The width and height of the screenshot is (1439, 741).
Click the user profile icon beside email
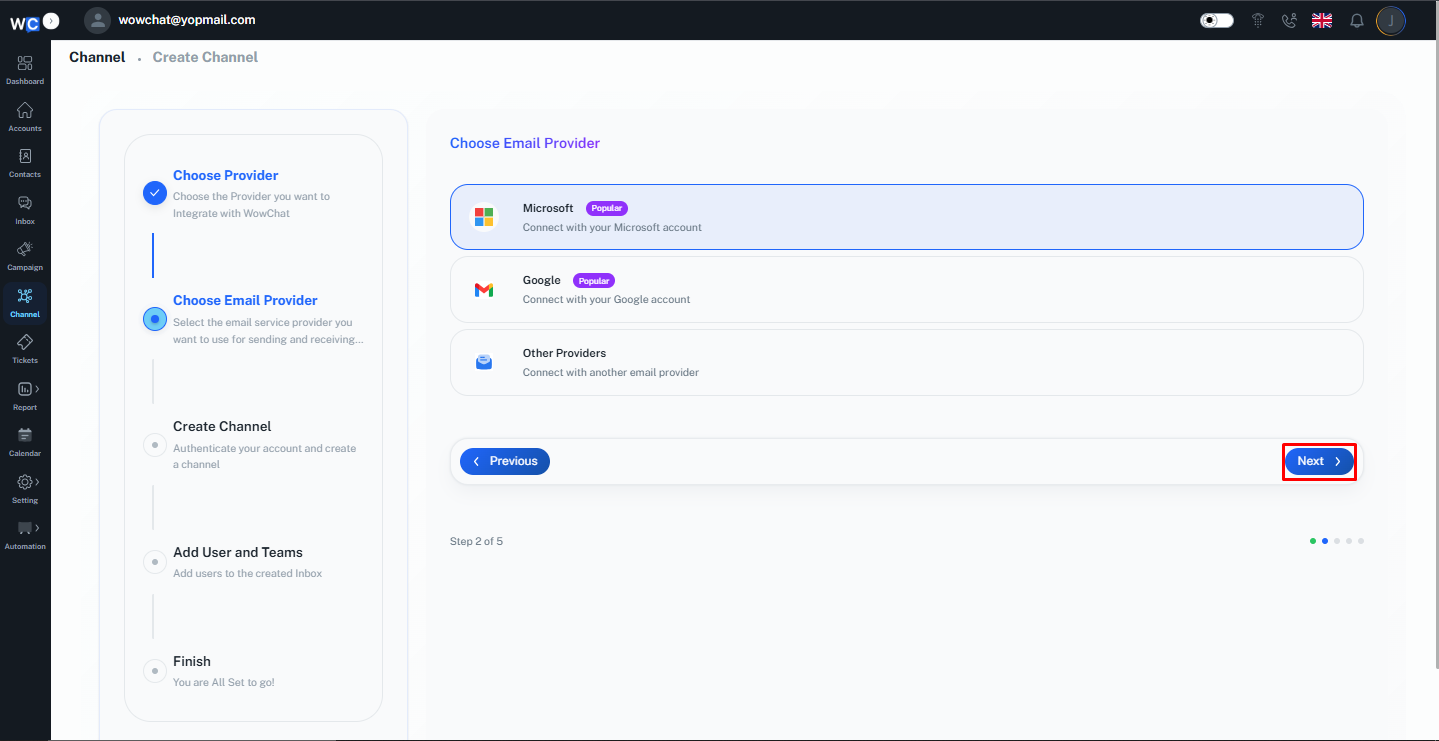tap(97, 20)
